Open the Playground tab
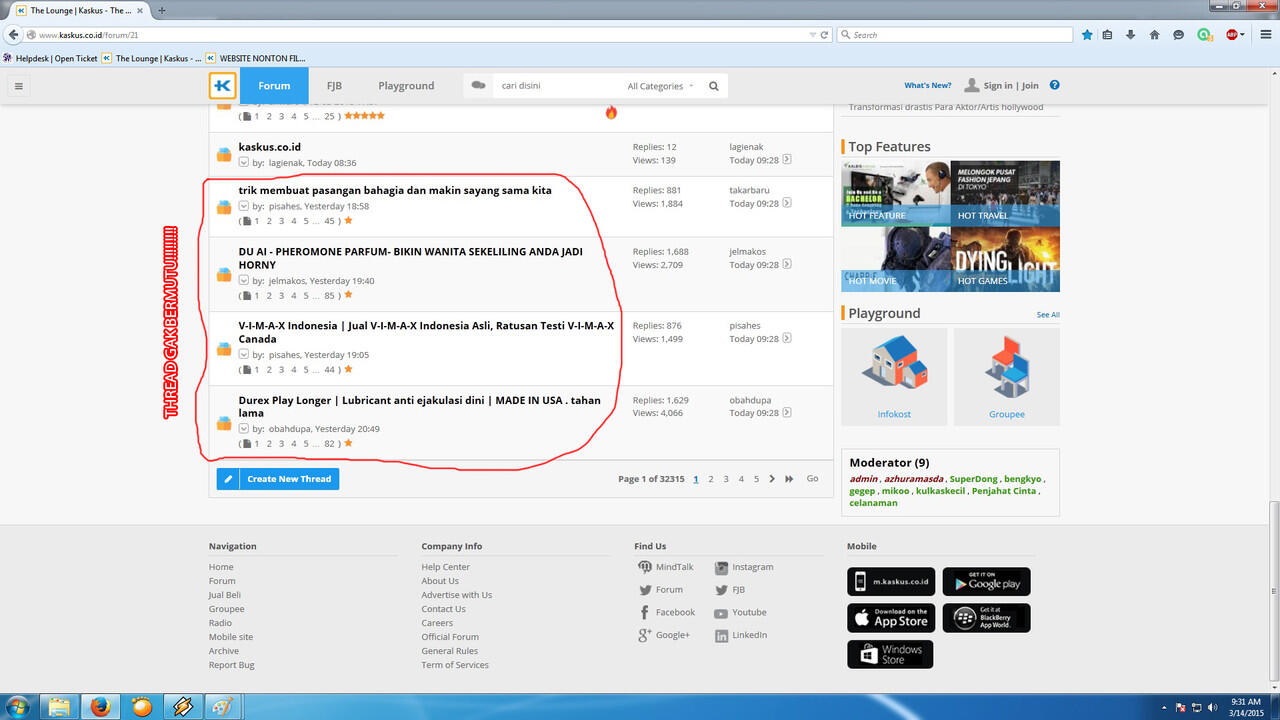The image size is (1280, 720). pyautogui.click(x=406, y=86)
